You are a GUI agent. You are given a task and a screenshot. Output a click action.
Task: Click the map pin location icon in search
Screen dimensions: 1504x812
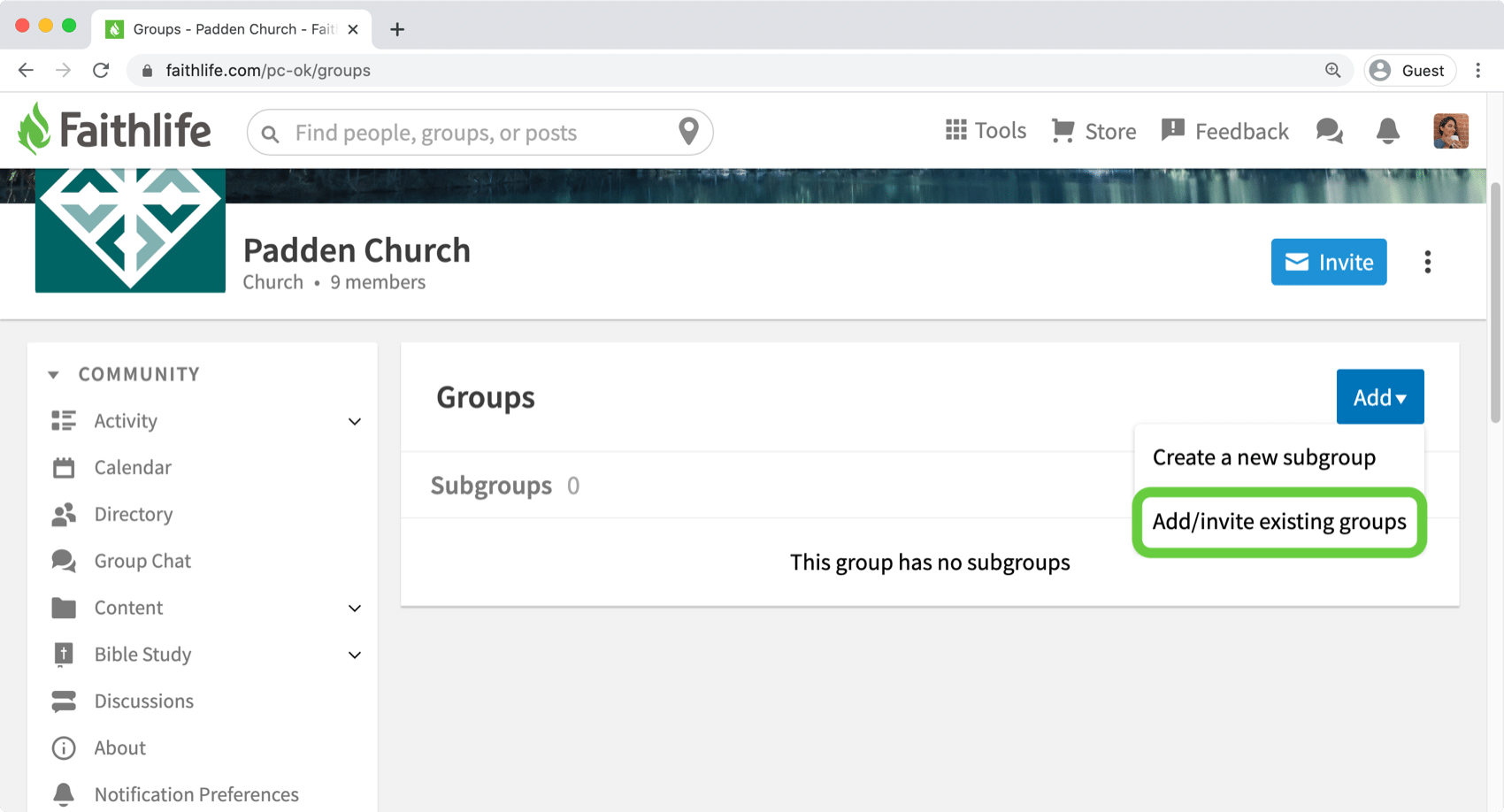click(688, 131)
